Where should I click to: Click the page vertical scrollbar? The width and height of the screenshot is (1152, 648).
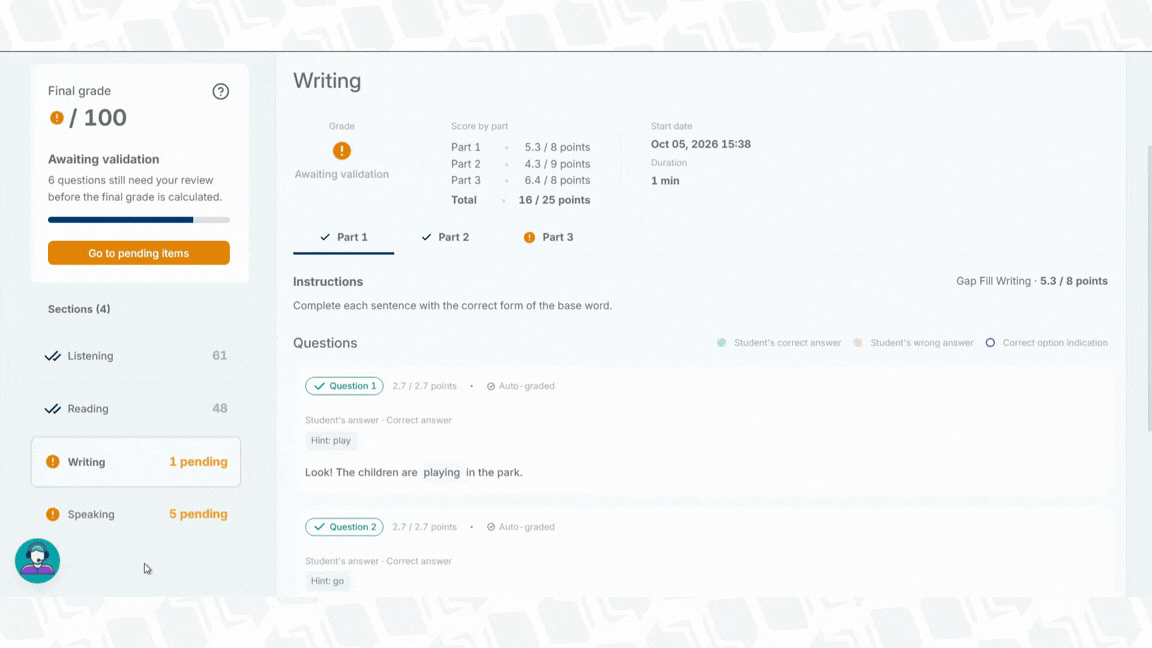point(1149,288)
